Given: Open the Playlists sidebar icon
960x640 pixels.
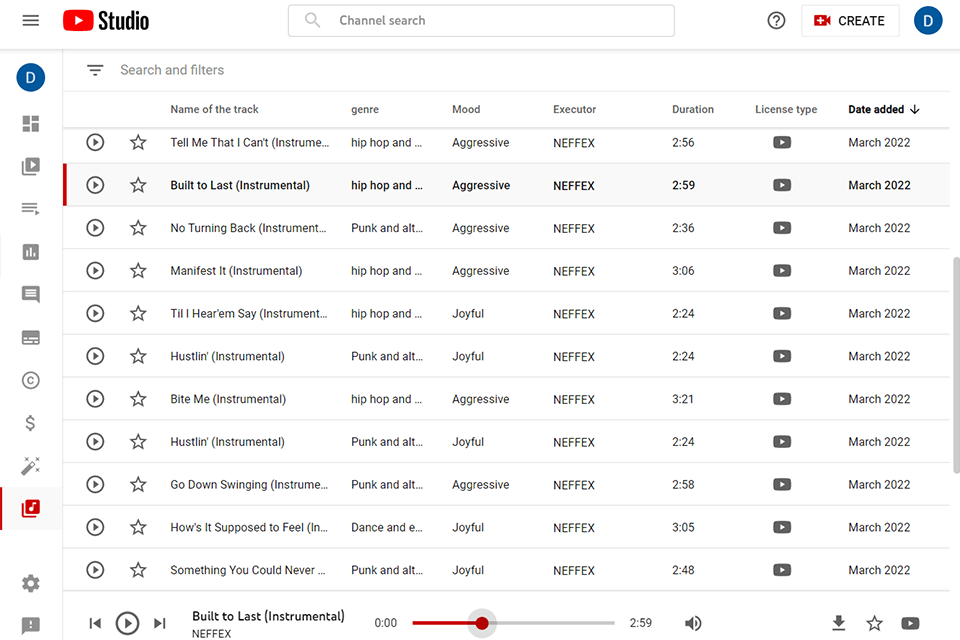Looking at the screenshot, I should 31,209.
